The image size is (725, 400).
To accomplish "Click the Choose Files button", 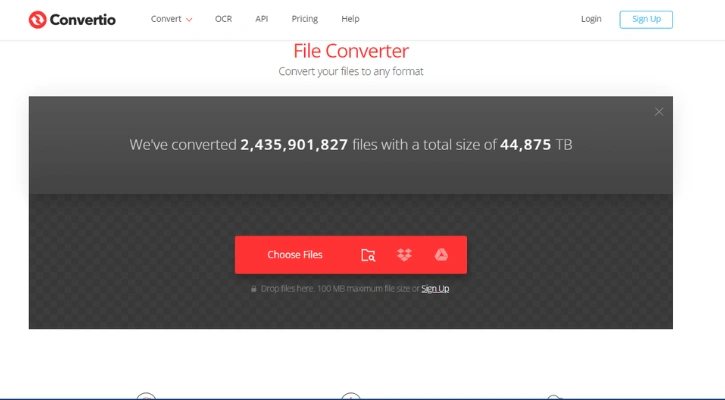I will [x=295, y=255].
